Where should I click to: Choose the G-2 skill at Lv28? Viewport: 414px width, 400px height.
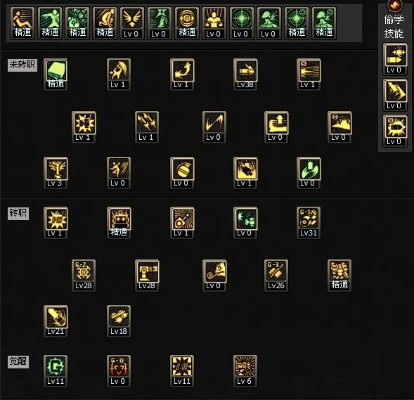point(84,275)
